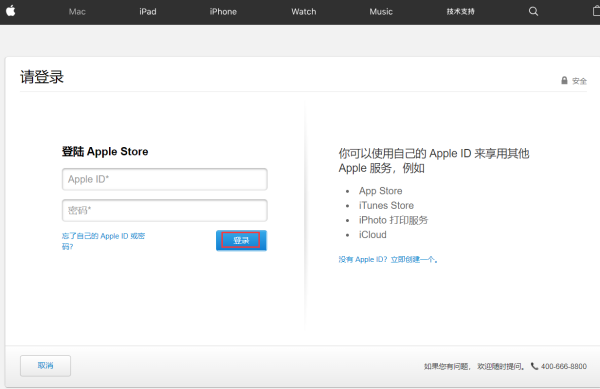
Task: Open the 技术支持 menu
Action: coord(460,12)
